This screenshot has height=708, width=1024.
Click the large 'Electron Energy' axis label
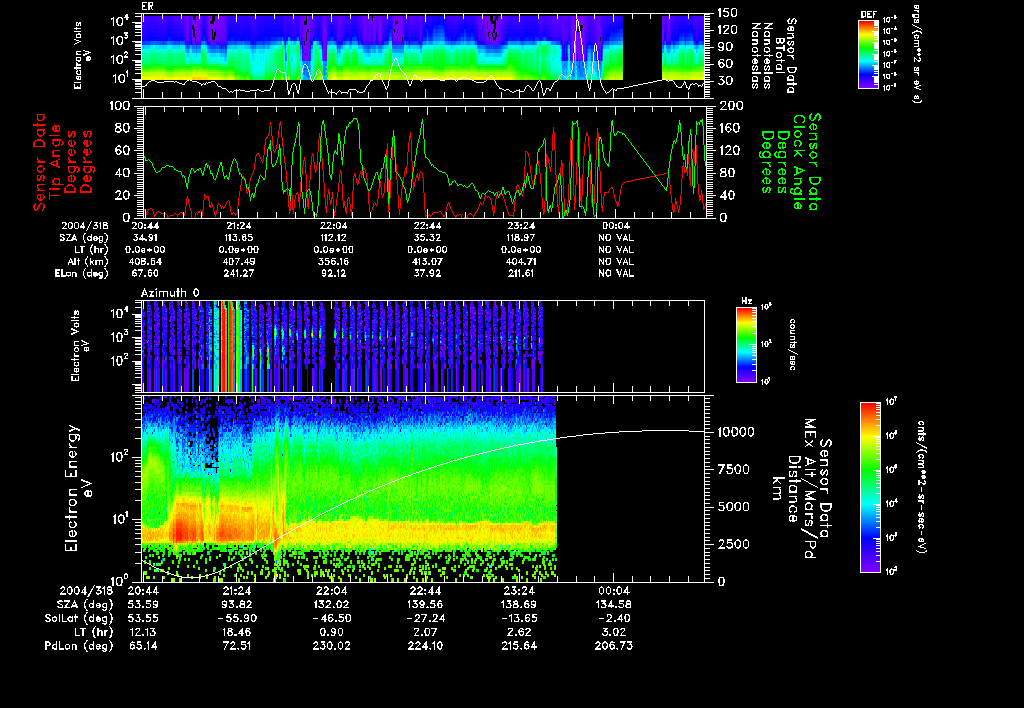pos(71,489)
